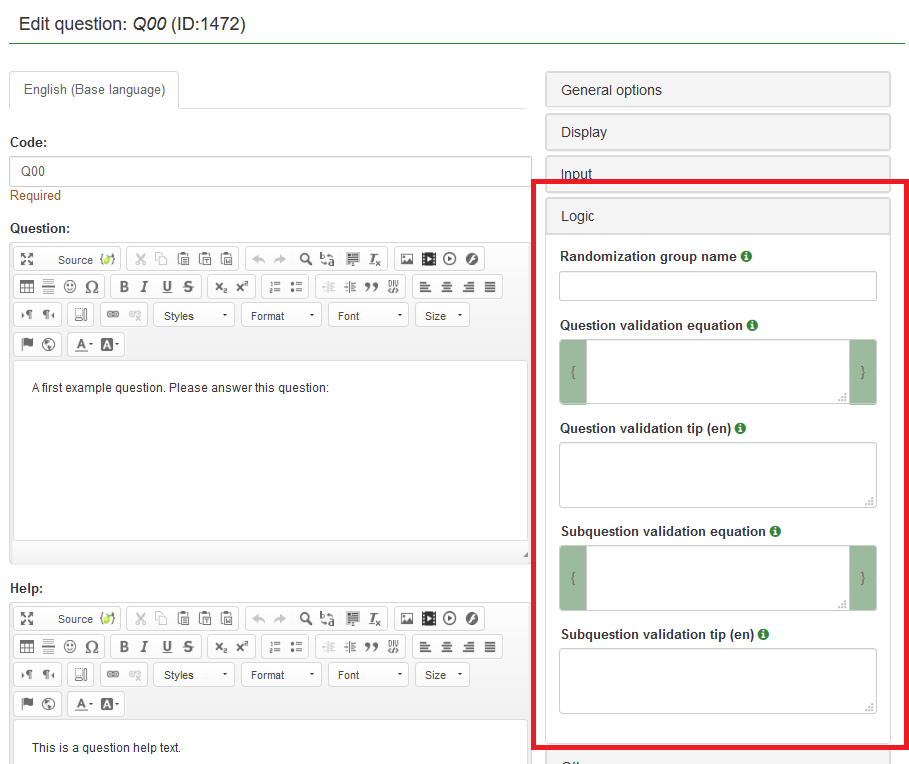Click the Randomization group name field
Viewport: 909px width, 764px height.
[x=717, y=286]
